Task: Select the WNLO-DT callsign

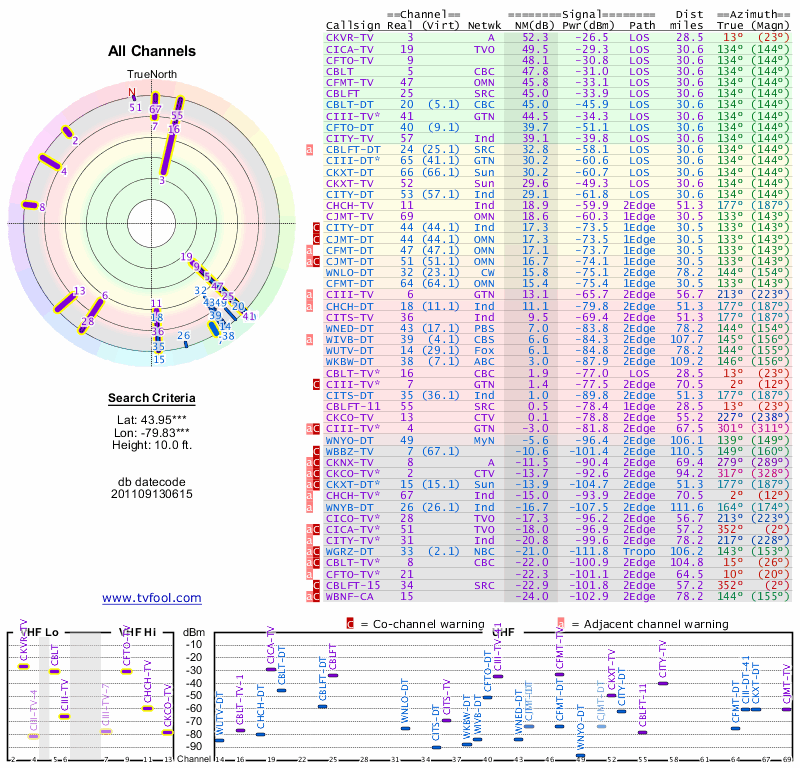Action: click(x=349, y=272)
